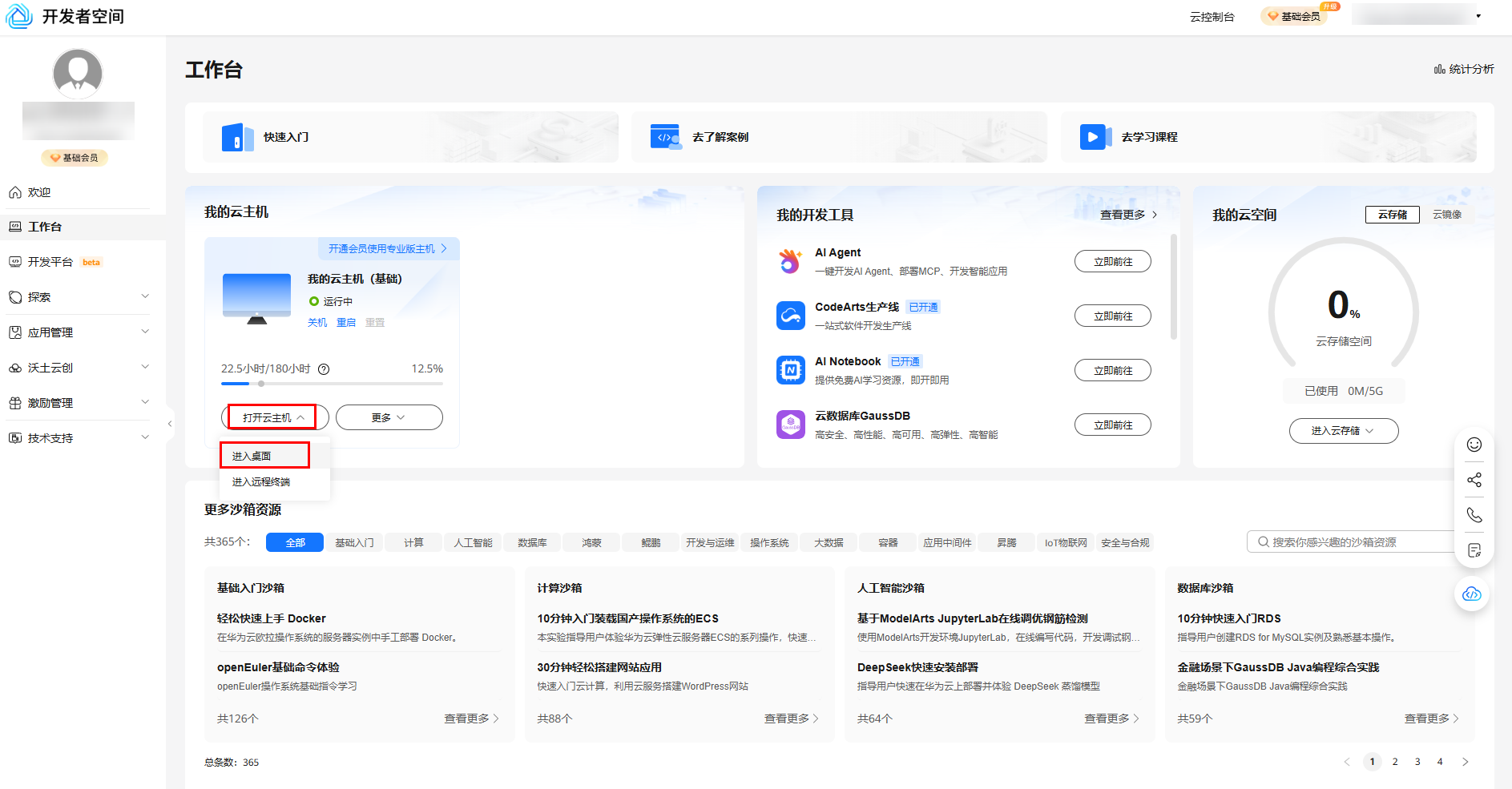Open the 进入云存储 dropdown
This screenshot has height=789, width=1512.
pos(1344,431)
